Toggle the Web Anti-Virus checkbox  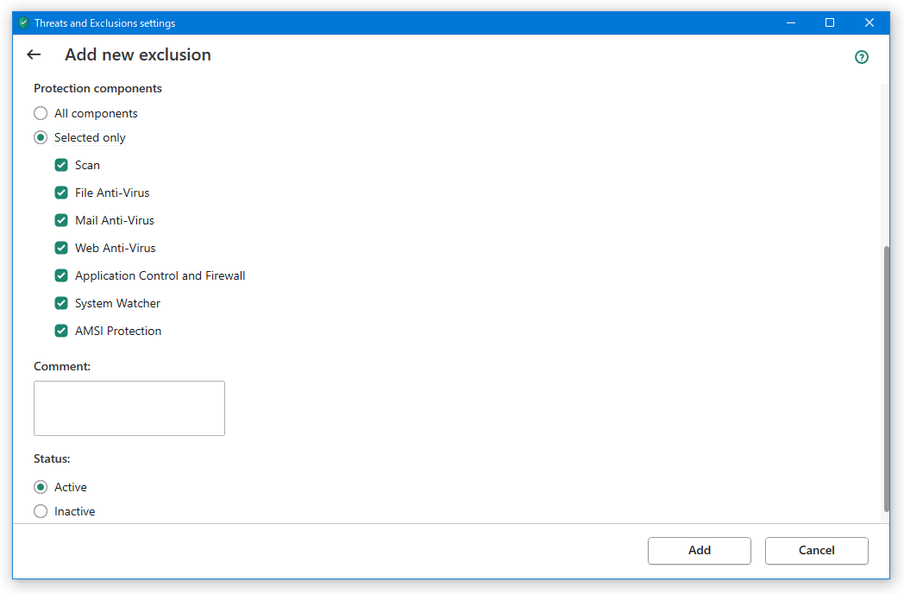point(61,248)
